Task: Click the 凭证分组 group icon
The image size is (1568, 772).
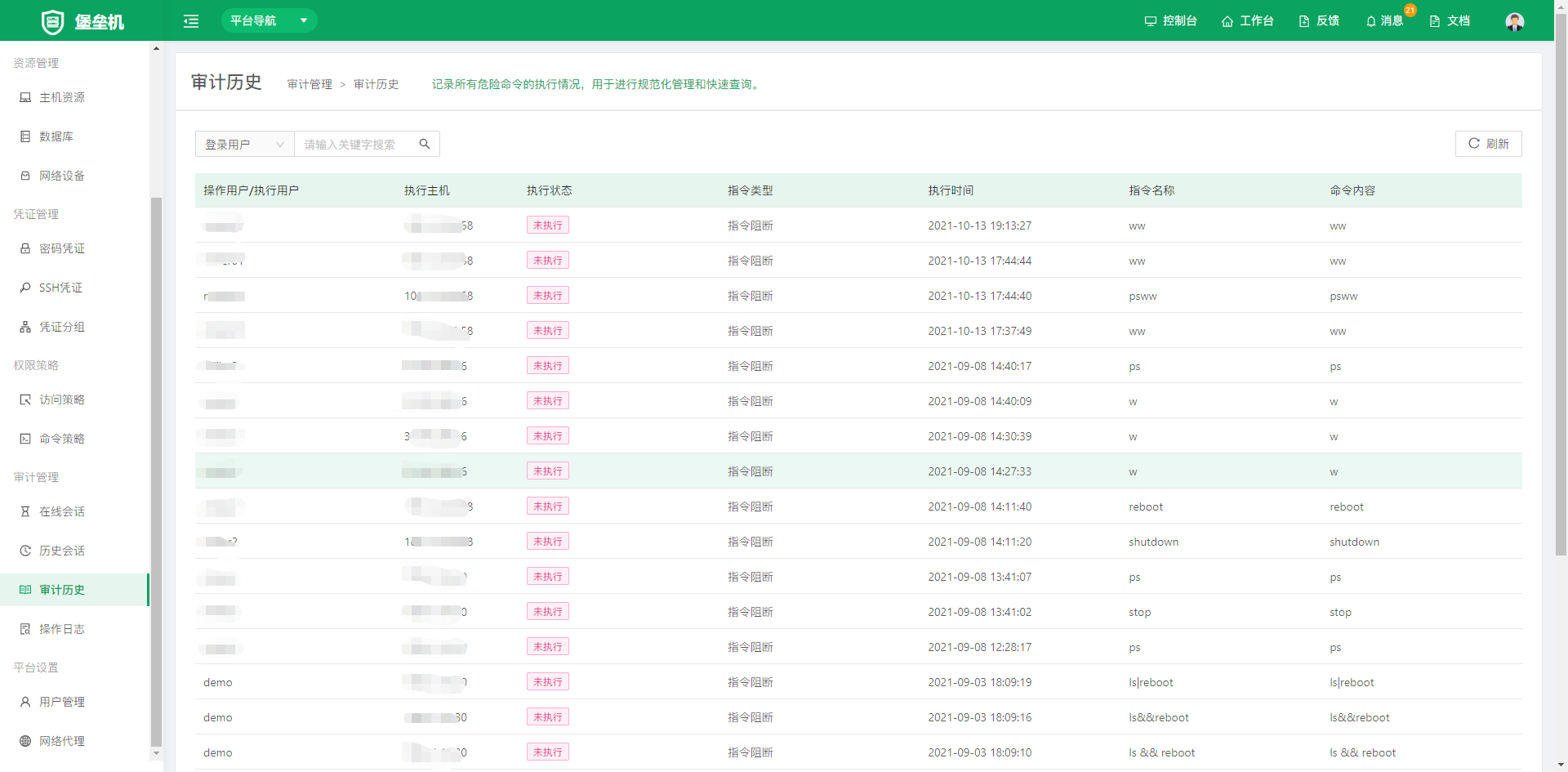Action: (25, 327)
